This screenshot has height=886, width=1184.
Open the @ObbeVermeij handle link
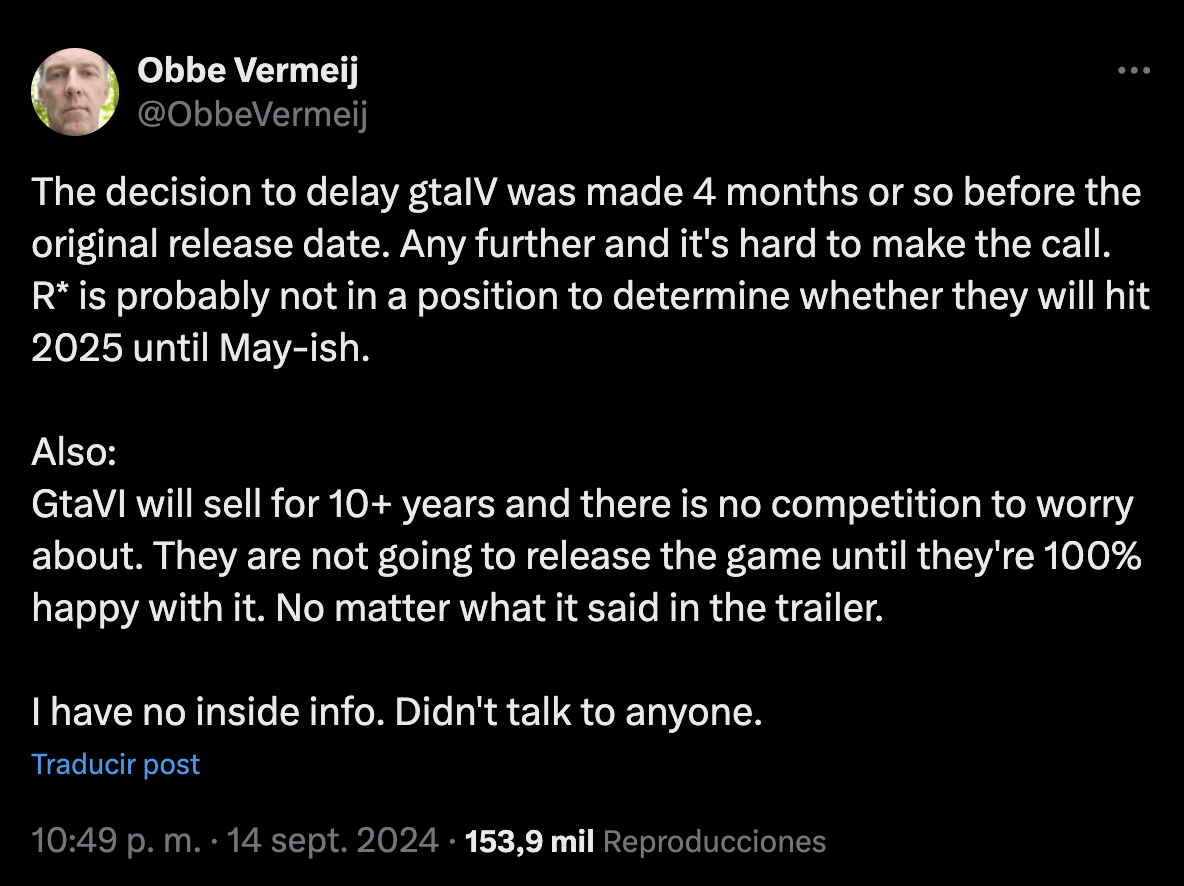point(252,115)
